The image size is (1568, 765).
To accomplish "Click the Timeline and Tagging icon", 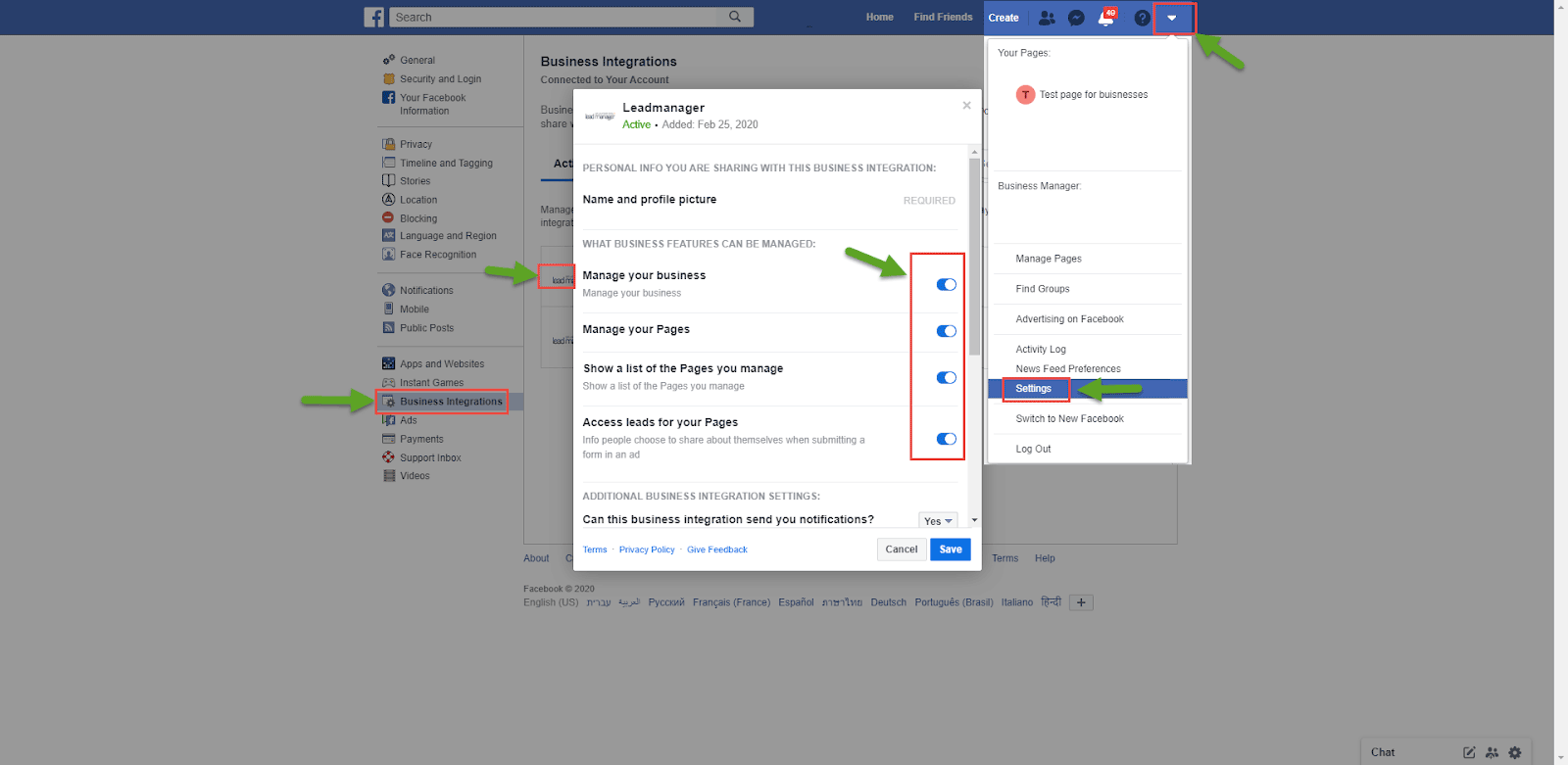I will 388,163.
